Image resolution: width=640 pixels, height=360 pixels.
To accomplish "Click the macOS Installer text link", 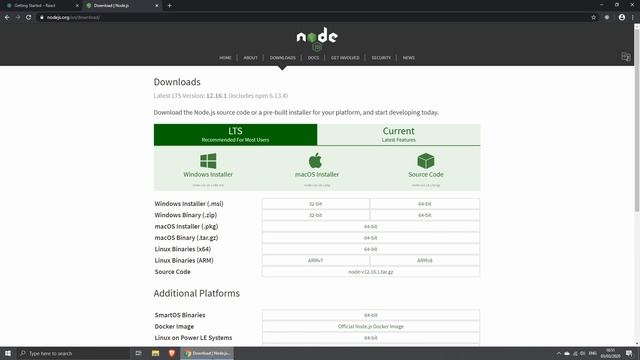I will [x=317, y=174].
